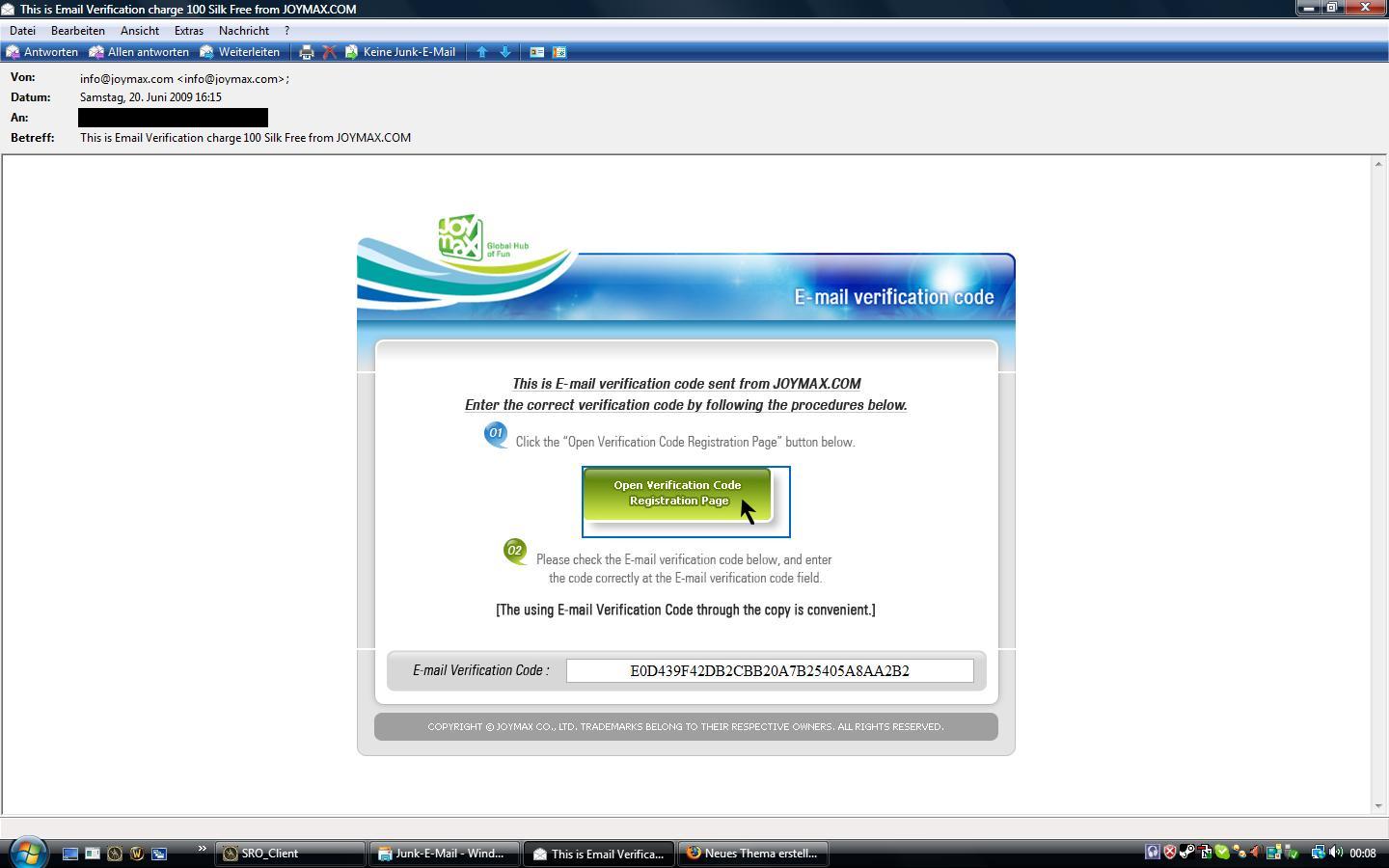Open the Extras menu
This screenshot has height=868, width=1389.
[x=188, y=31]
